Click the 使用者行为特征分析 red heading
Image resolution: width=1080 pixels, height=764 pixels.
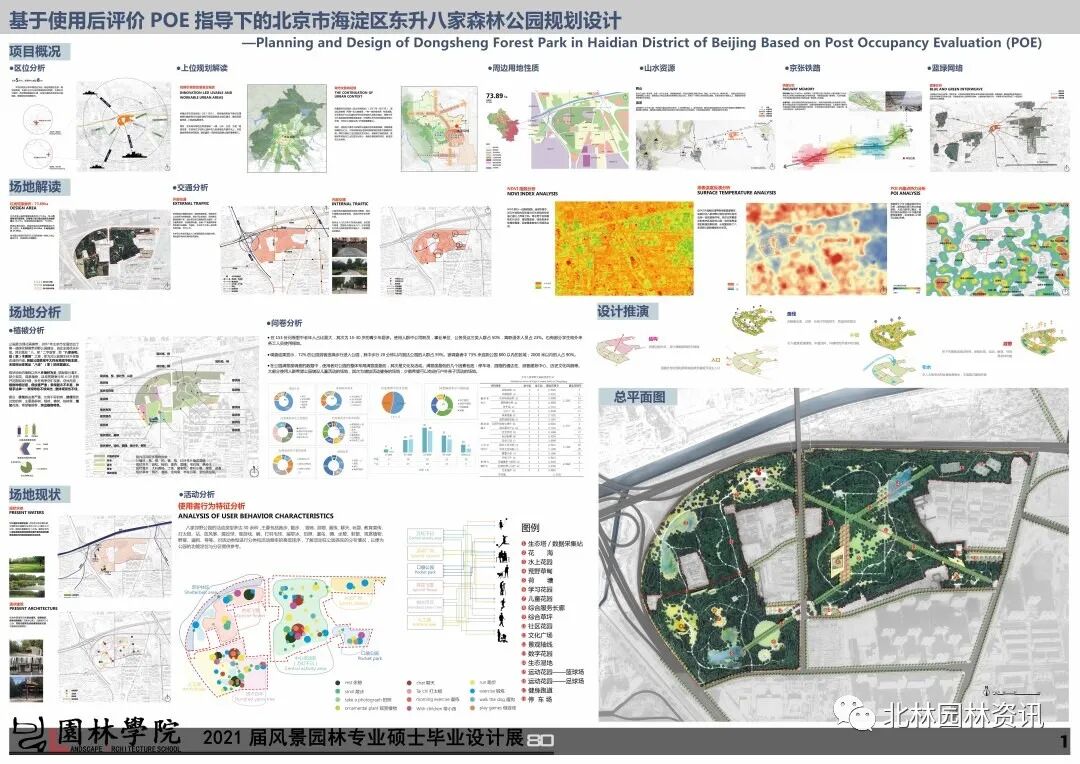(x=211, y=506)
